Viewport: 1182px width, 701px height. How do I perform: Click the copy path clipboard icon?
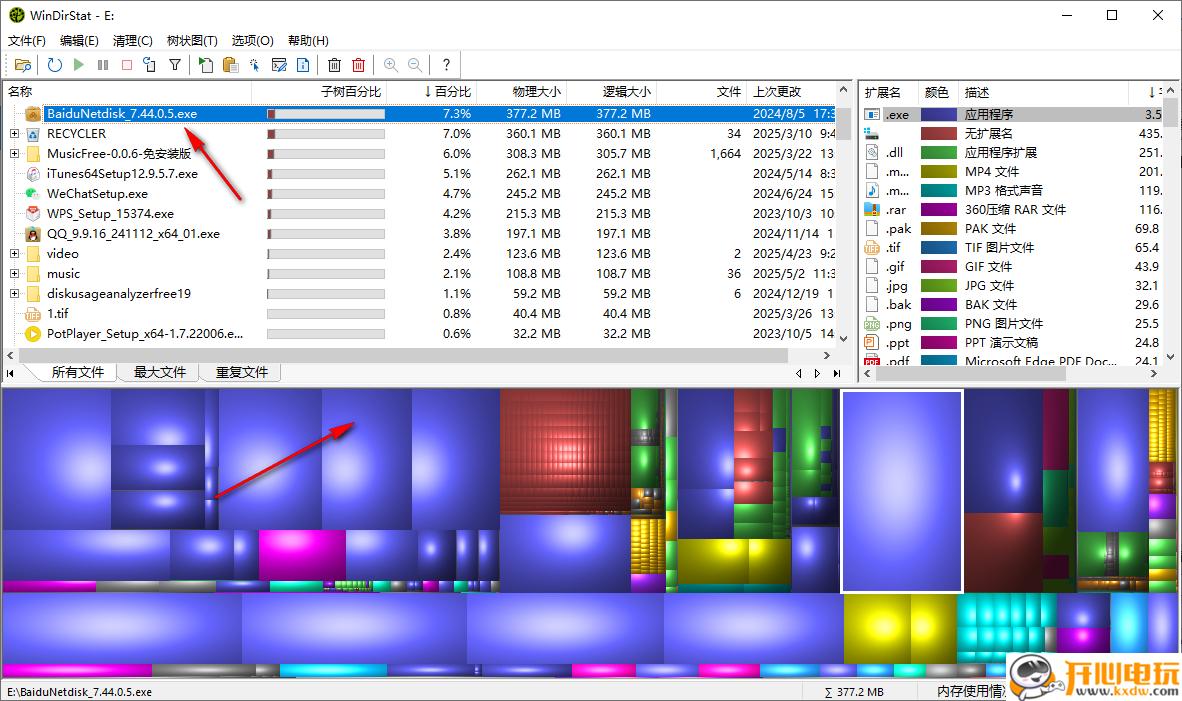coord(230,65)
